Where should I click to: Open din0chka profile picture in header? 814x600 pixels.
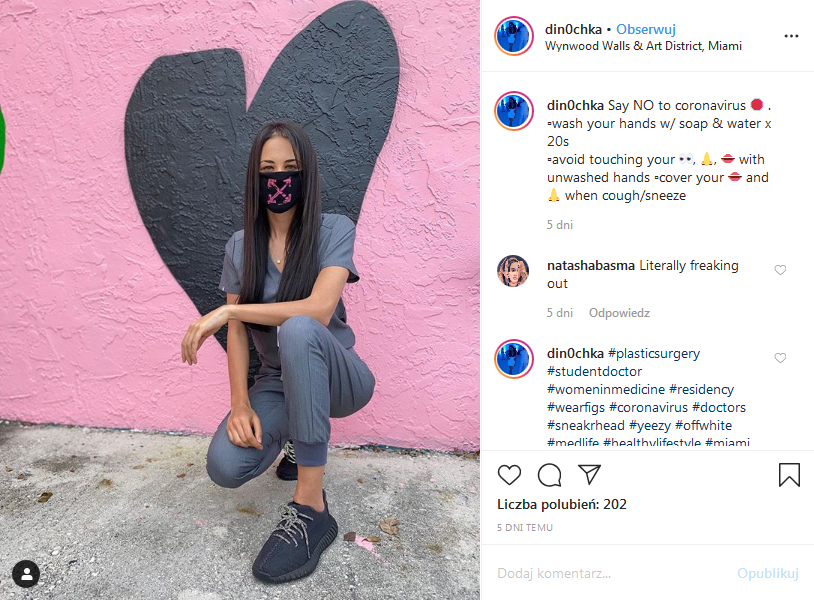pos(513,36)
